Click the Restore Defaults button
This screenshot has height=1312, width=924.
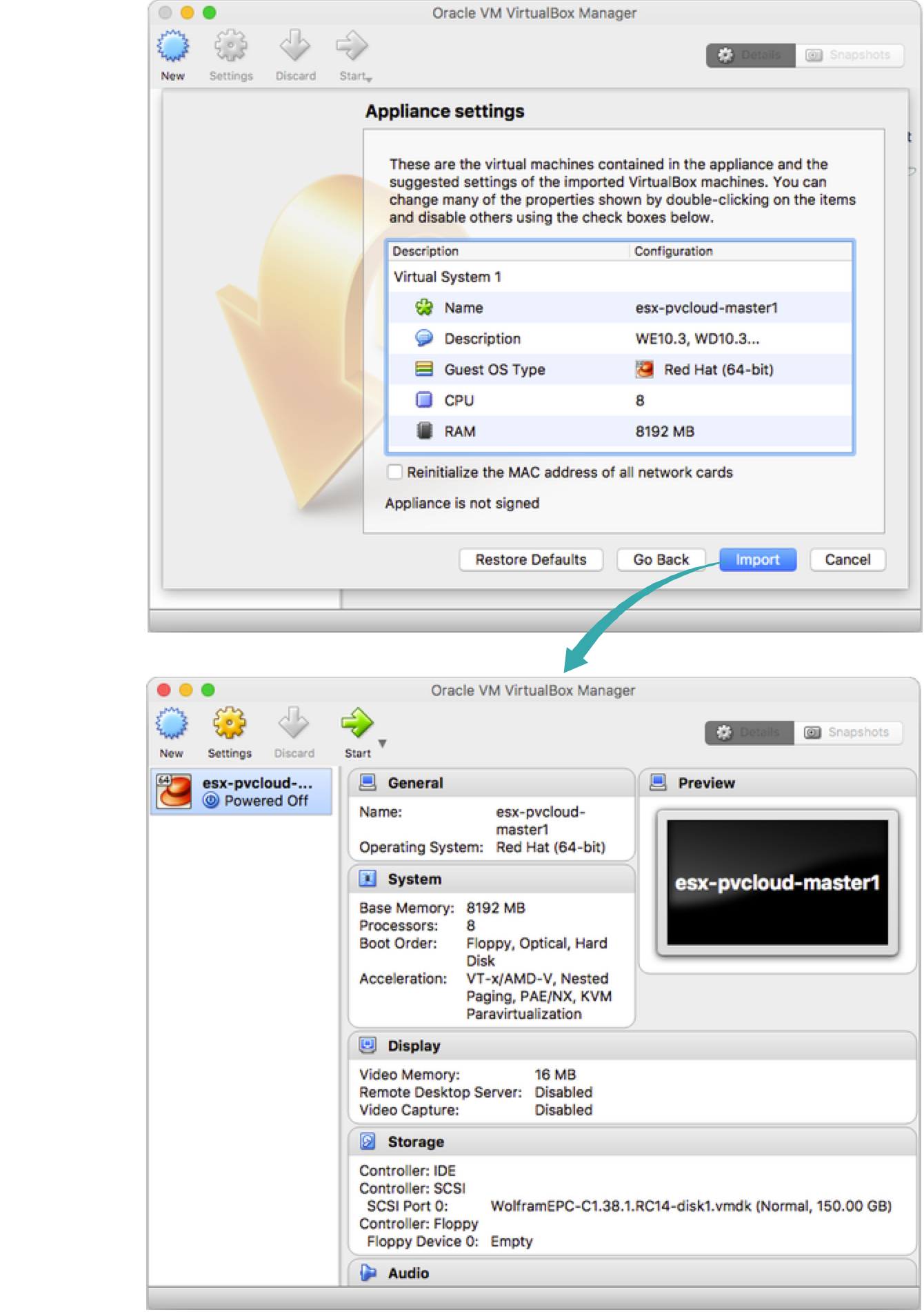click(x=530, y=559)
